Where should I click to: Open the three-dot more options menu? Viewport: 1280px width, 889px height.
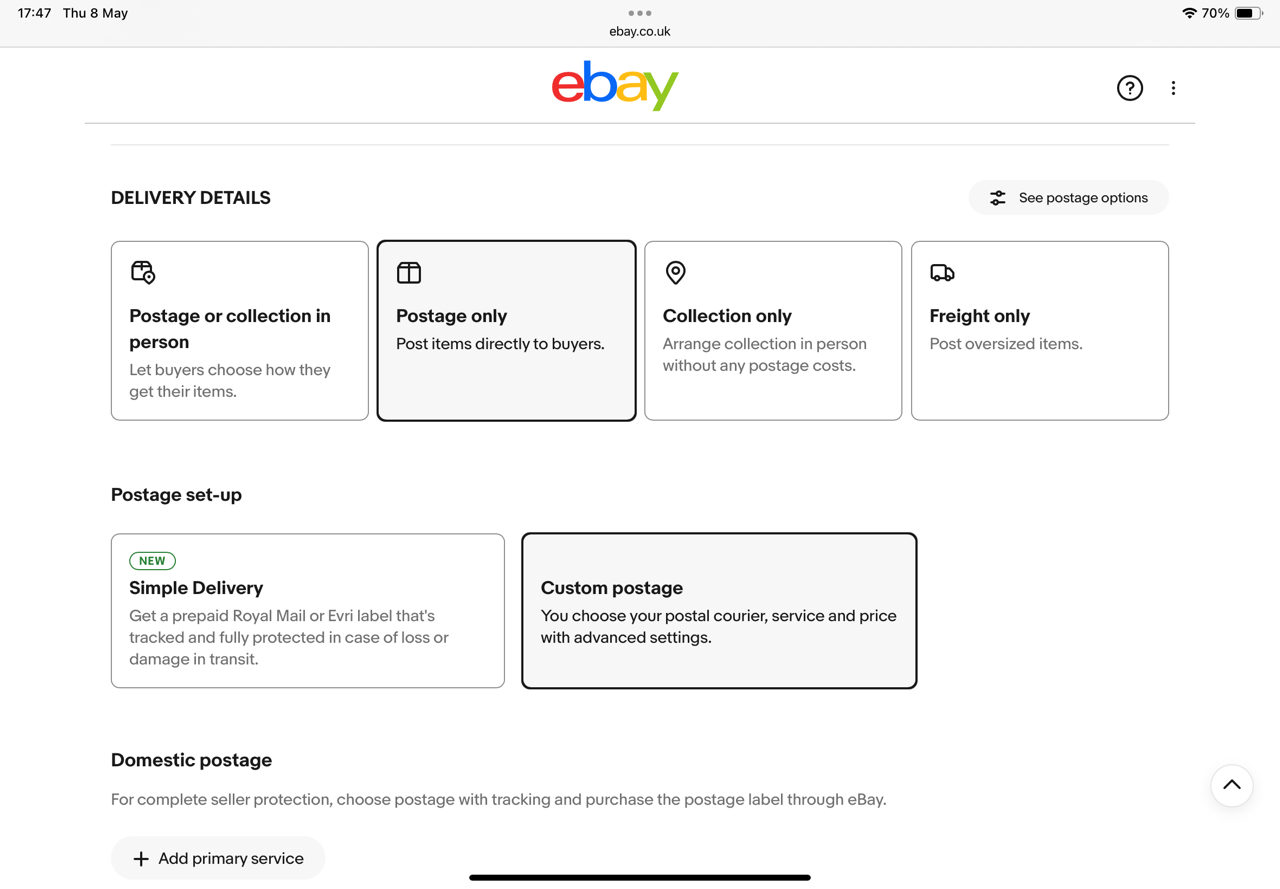point(1173,88)
